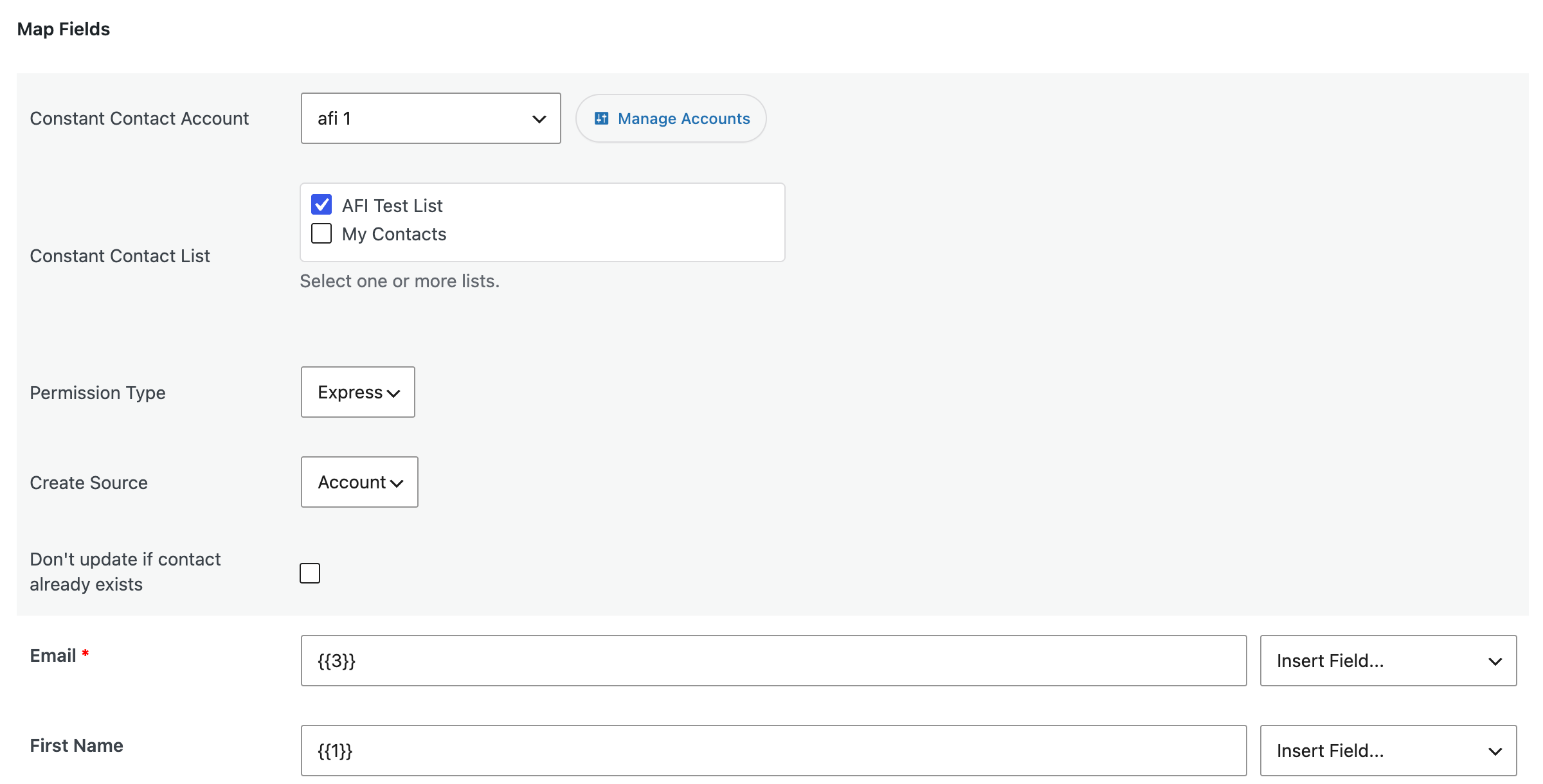Click the Constant Contact List label

(120, 256)
